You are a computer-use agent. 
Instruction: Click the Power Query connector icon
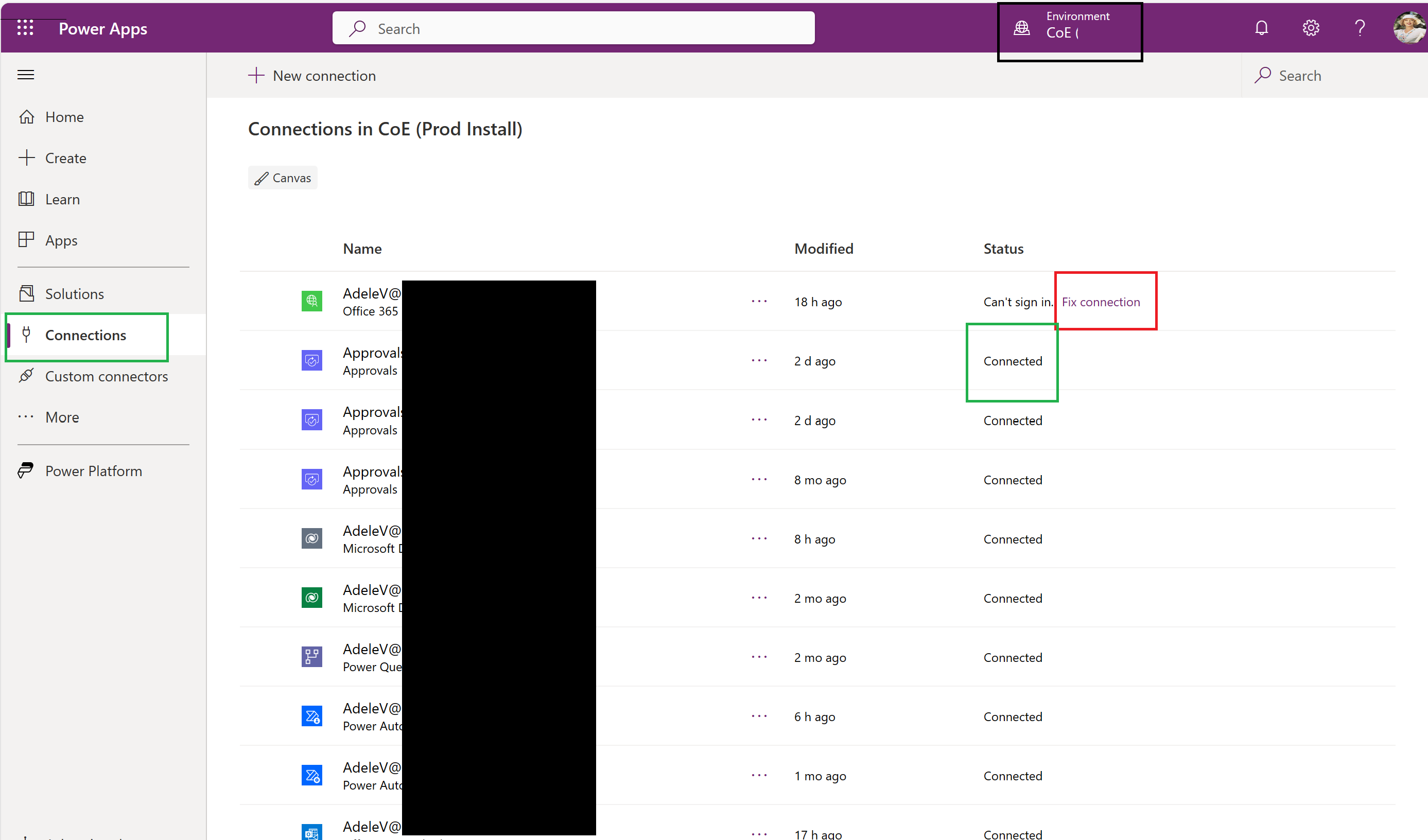point(311,657)
